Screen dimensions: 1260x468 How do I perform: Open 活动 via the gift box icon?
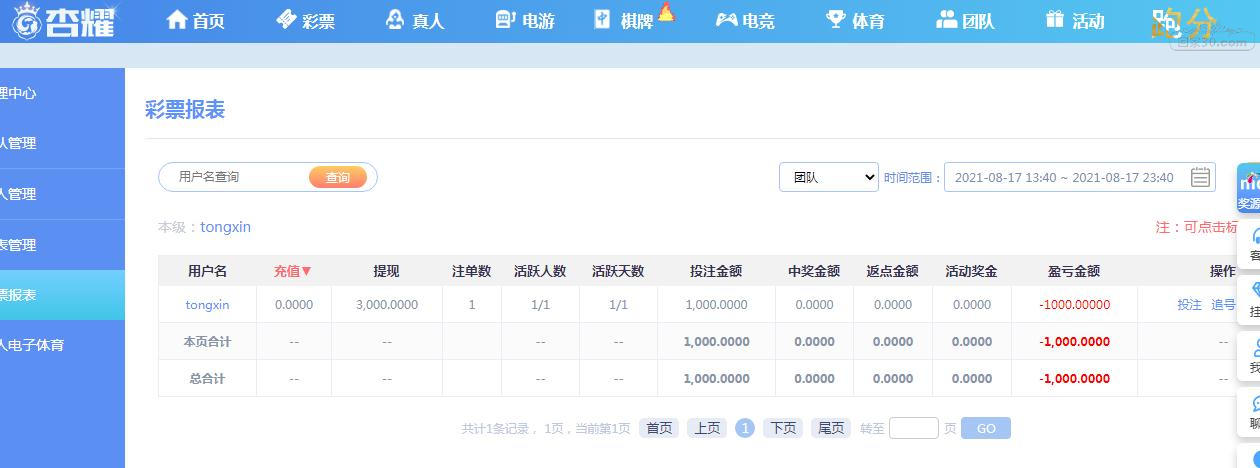point(1055,20)
